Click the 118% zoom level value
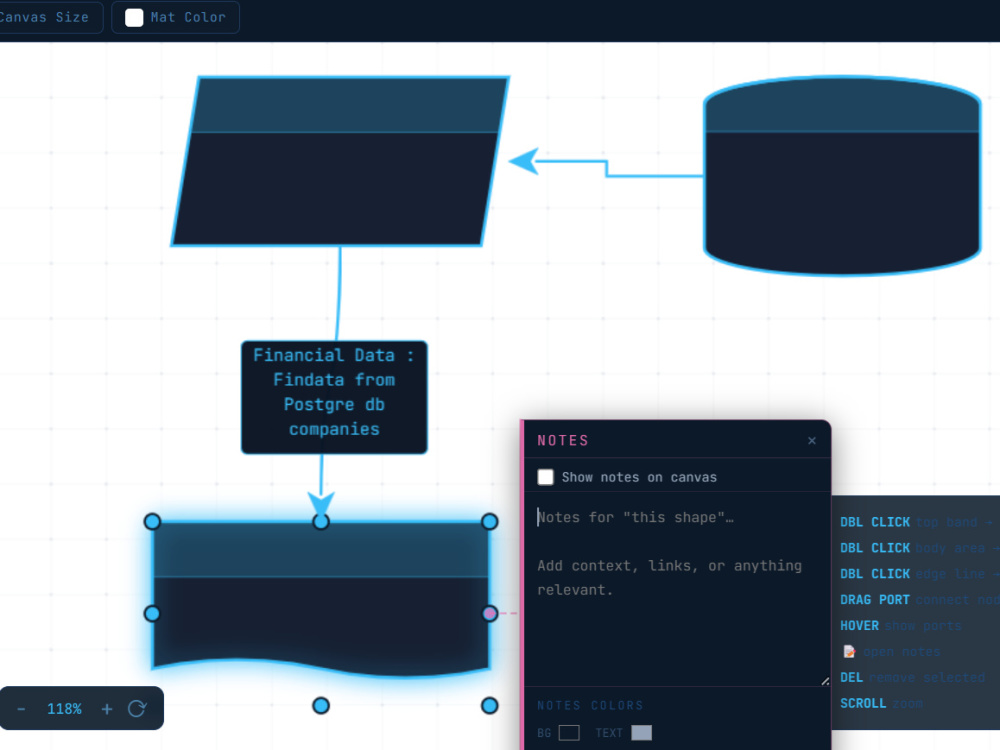The height and width of the screenshot is (750, 1000). click(64, 709)
